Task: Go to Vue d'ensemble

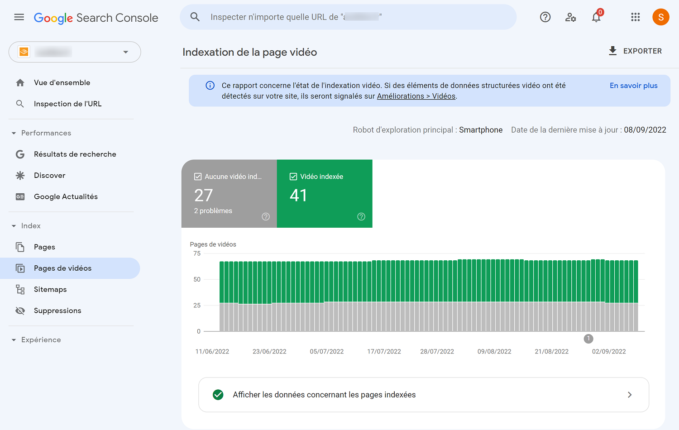Action: click(63, 82)
